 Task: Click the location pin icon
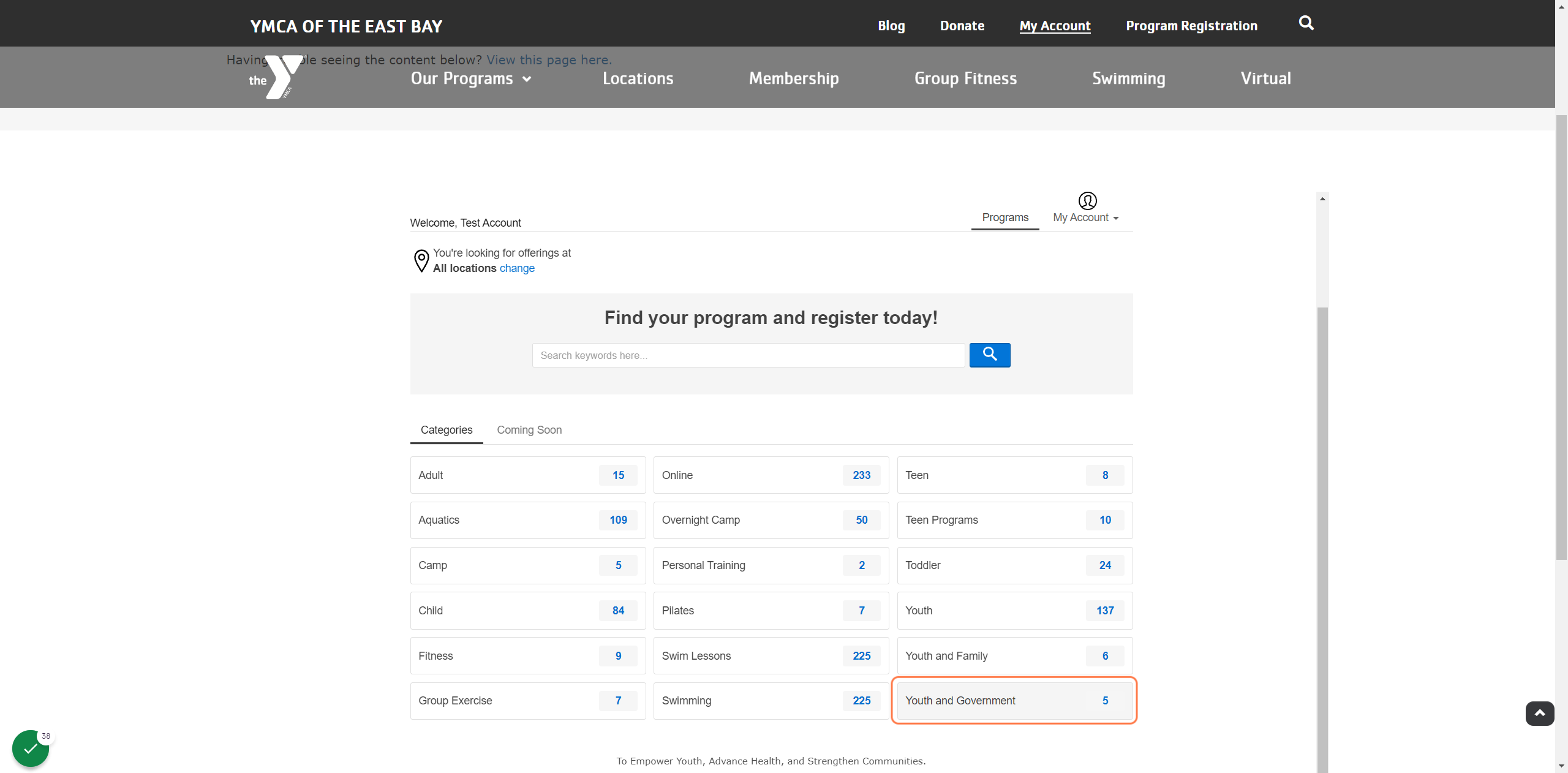[421, 261]
